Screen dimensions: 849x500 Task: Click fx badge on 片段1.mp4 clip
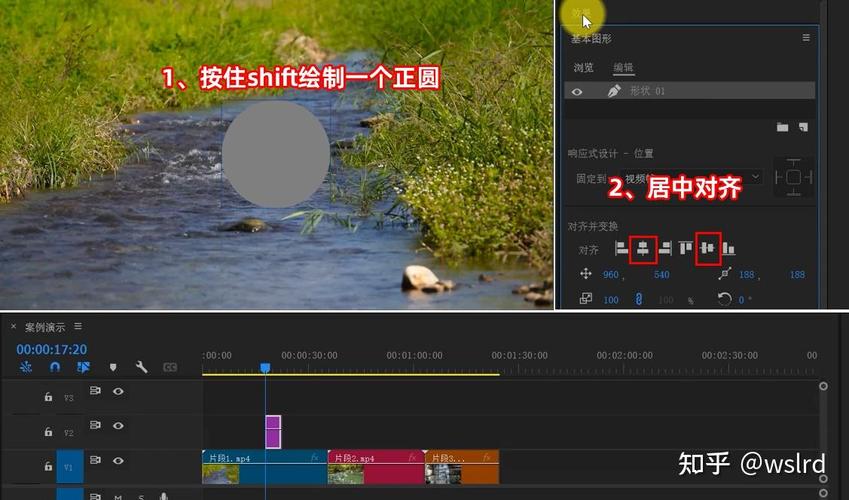[315, 458]
